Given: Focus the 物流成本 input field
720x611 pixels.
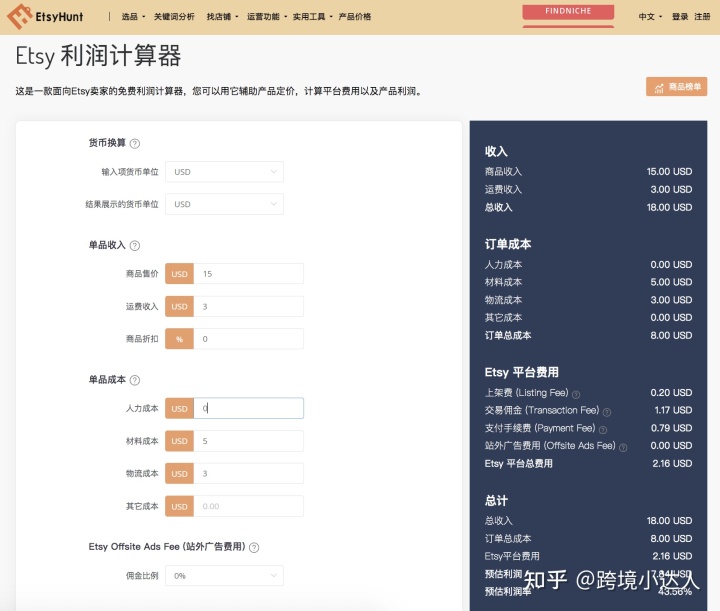Looking at the screenshot, I should (248, 473).
